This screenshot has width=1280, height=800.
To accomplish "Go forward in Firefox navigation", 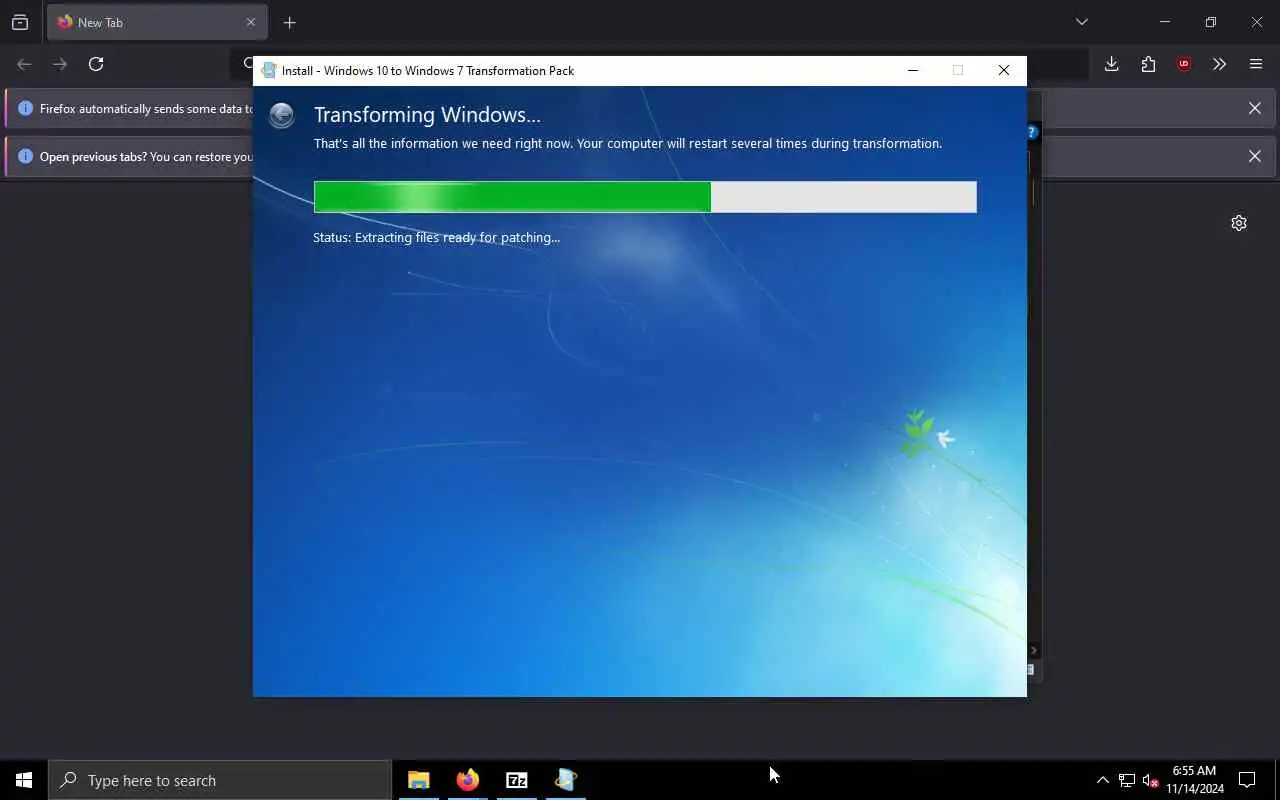I will [60, 64].
